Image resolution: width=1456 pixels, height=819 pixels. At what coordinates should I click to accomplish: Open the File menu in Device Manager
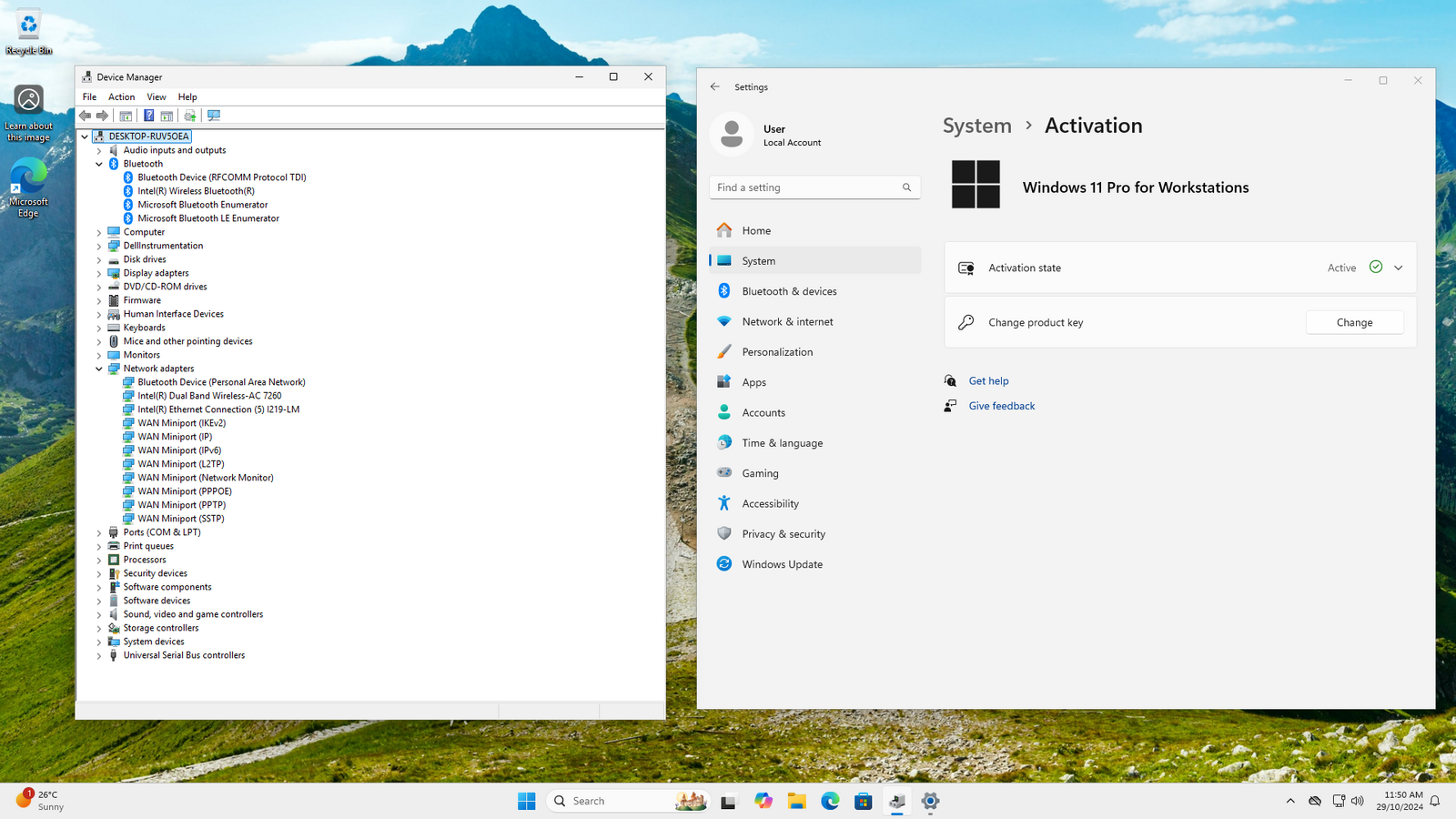(x=89, y=96)
